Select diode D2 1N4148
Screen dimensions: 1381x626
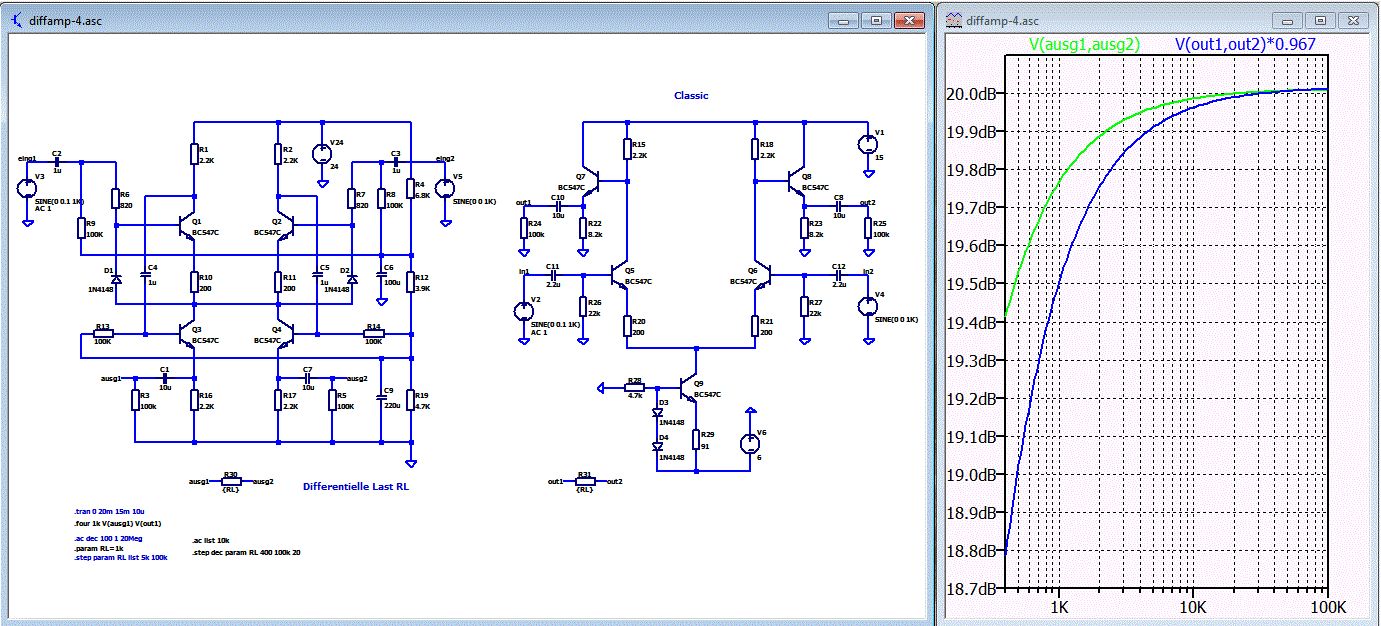(x=351, y=279)
